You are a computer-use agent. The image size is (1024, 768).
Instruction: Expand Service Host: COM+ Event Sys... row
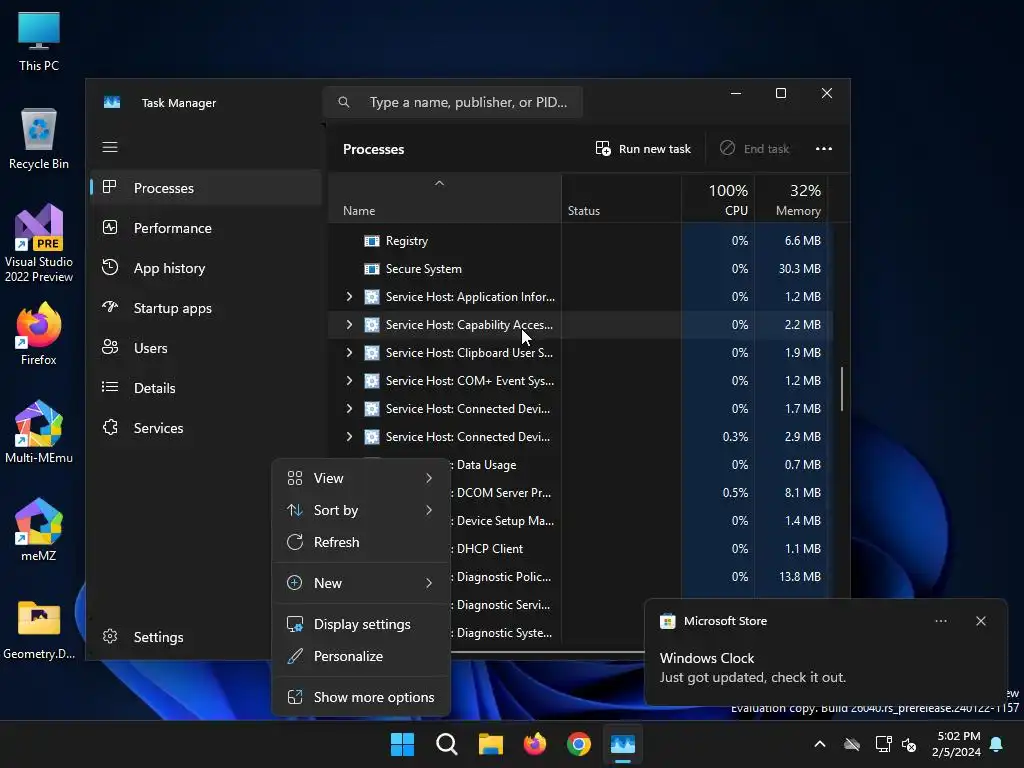pyautogui.click(x=349, y=381)
